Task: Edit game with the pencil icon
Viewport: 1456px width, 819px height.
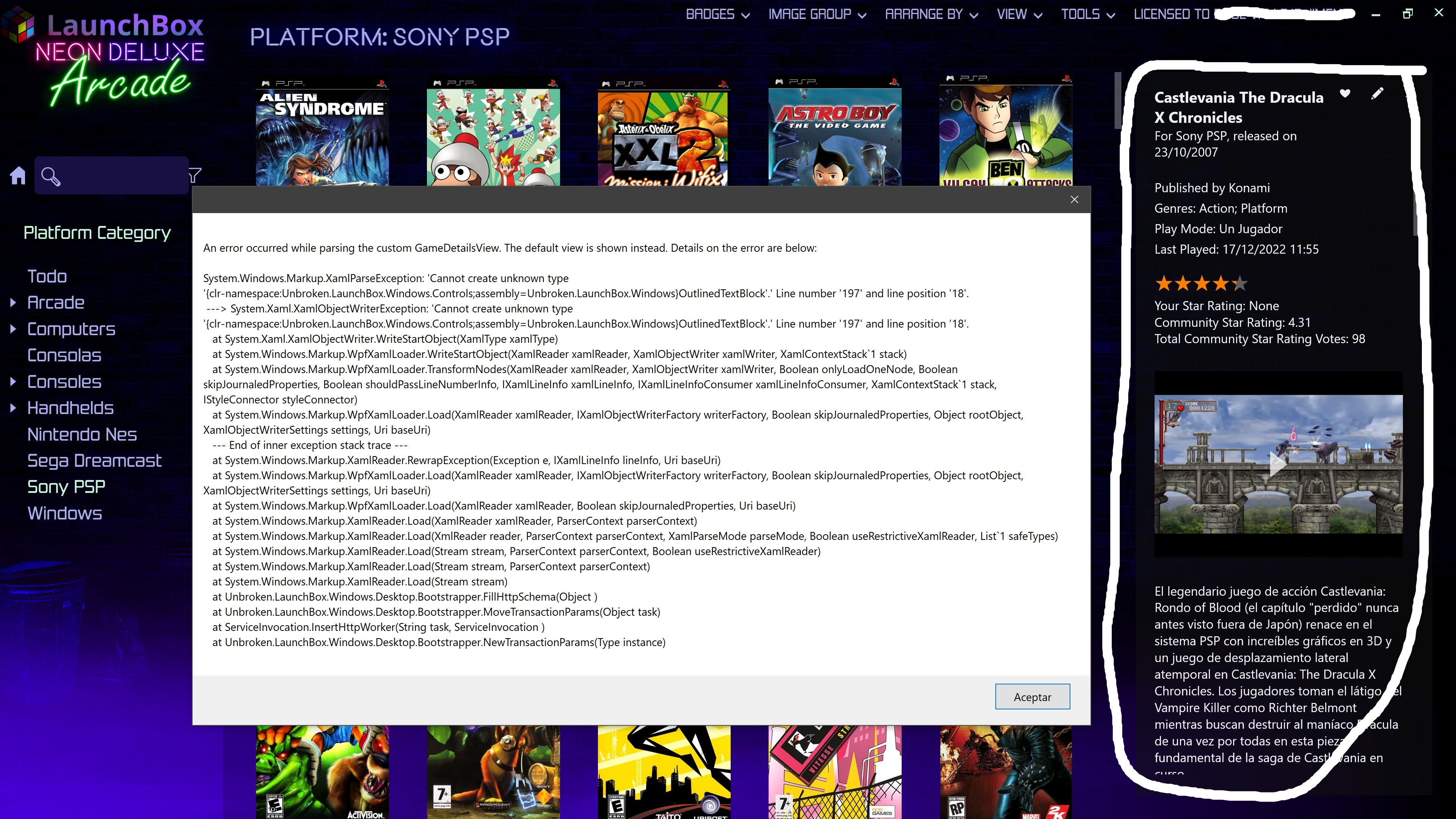Action: (x=1378, y=93)
